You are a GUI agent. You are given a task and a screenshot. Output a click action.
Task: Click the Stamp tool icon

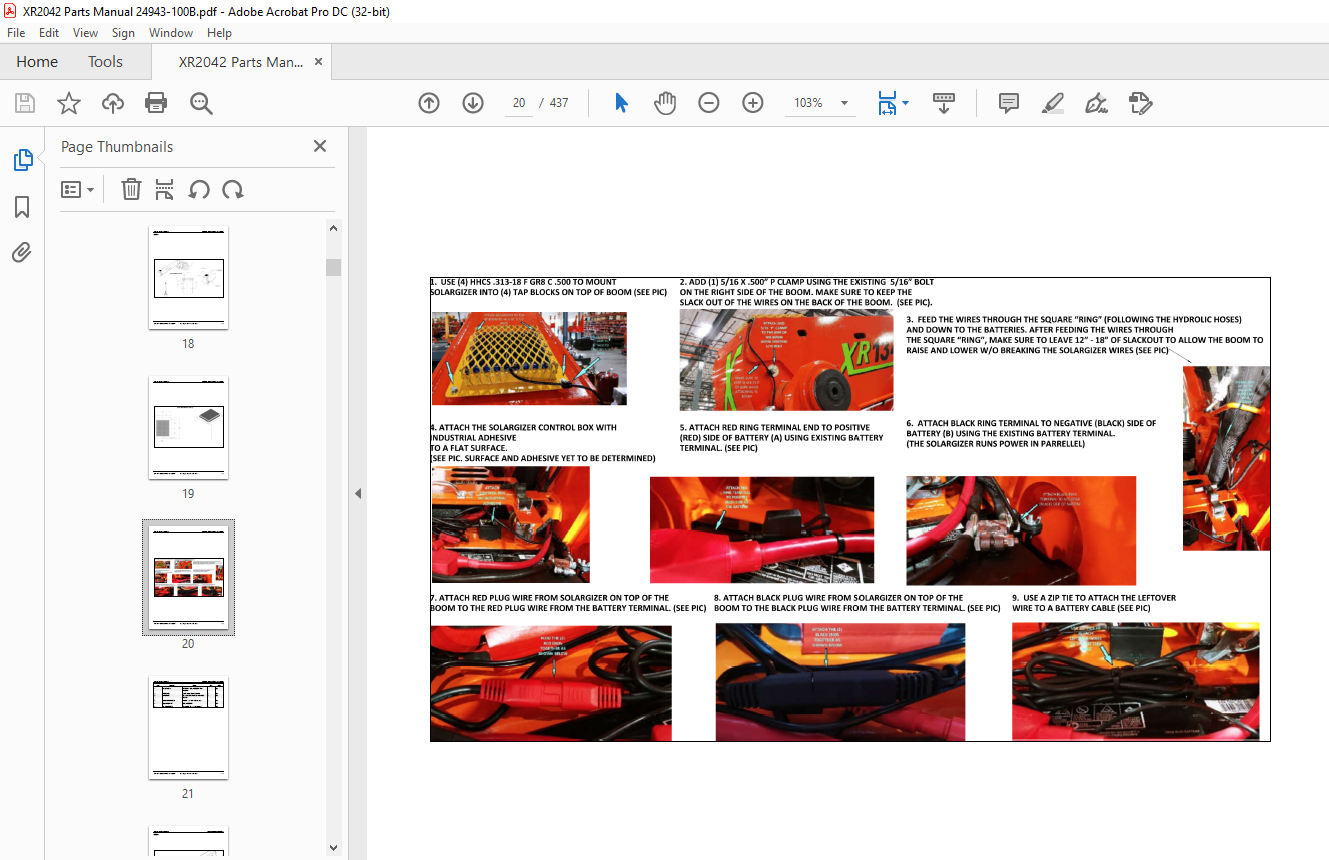1141,103
